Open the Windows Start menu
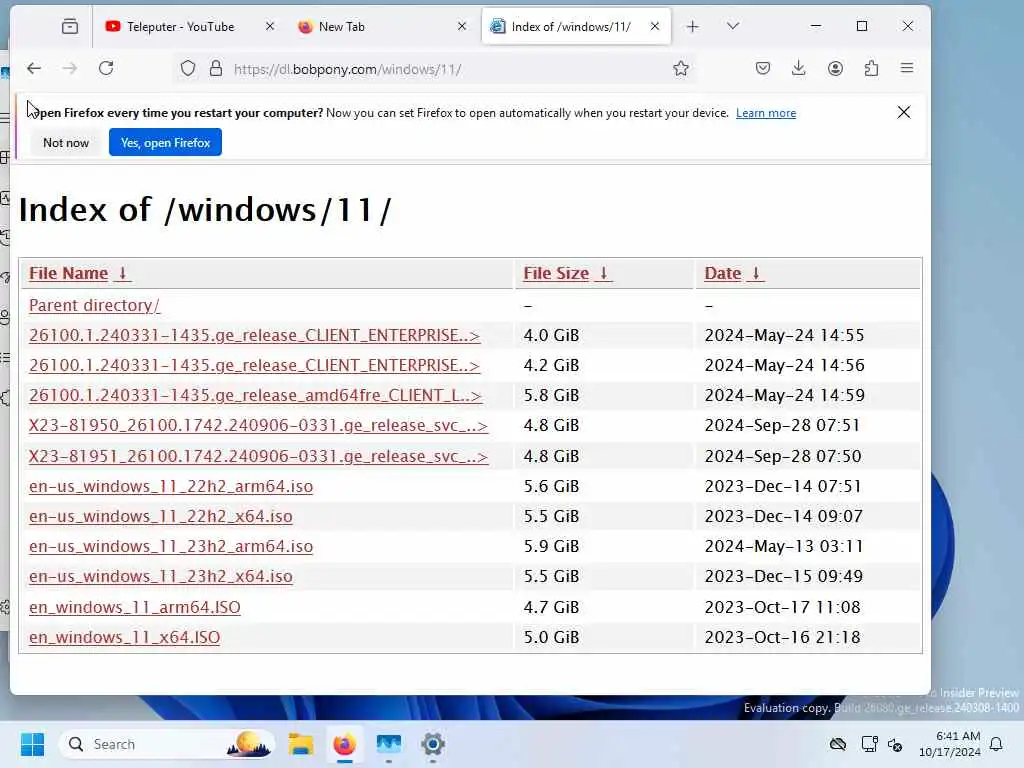 pyautogui.click(x=32, y=744)
